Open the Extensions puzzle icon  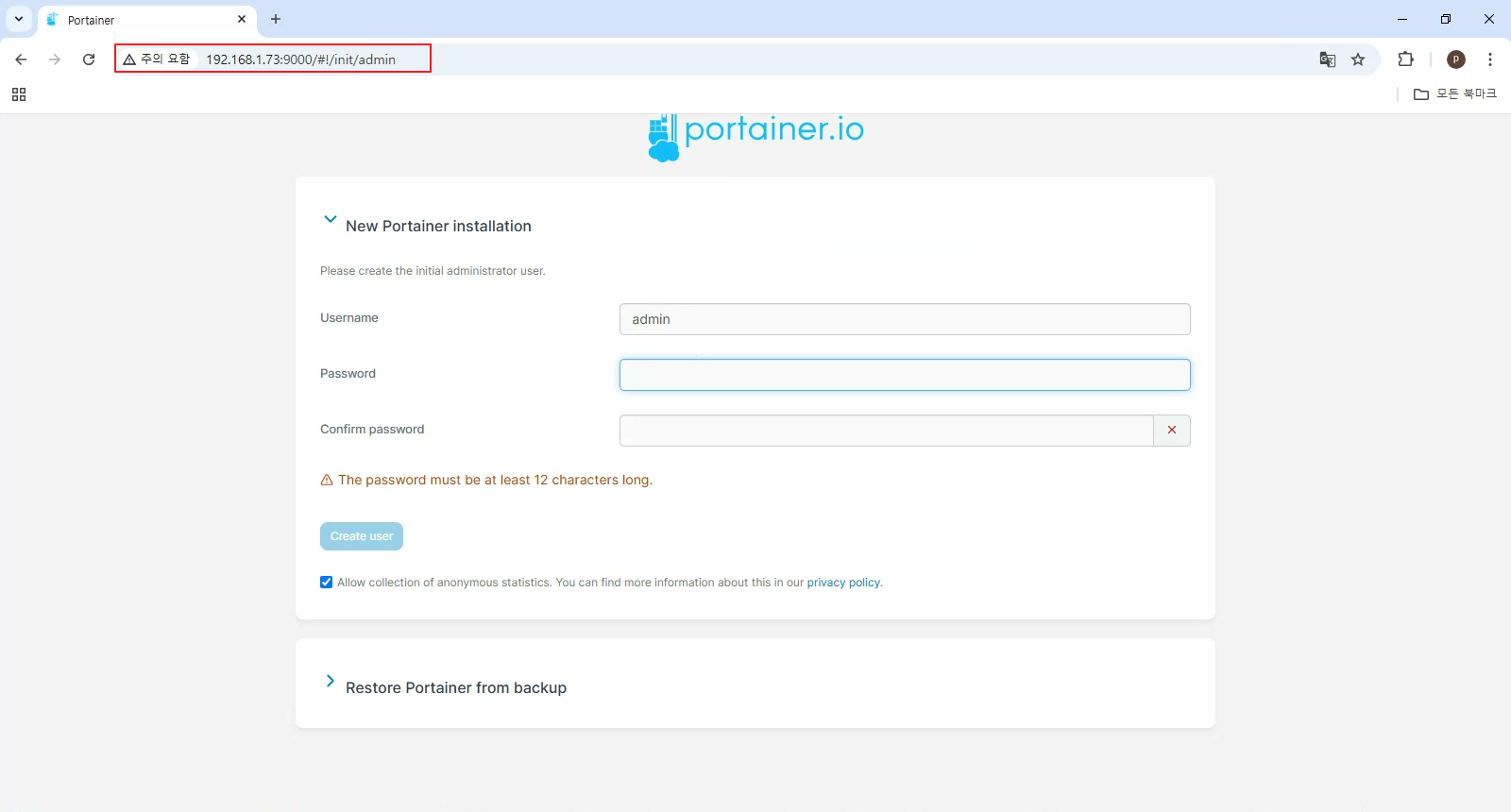pyautogui.click(x=1405, y=59)
